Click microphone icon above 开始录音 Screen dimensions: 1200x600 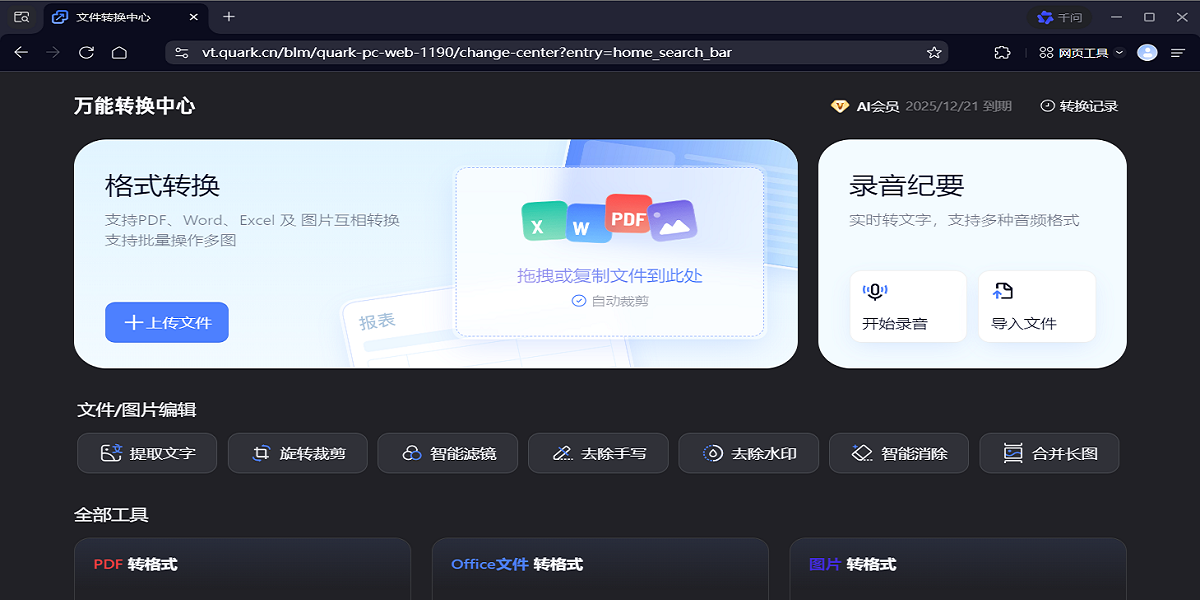875,291
